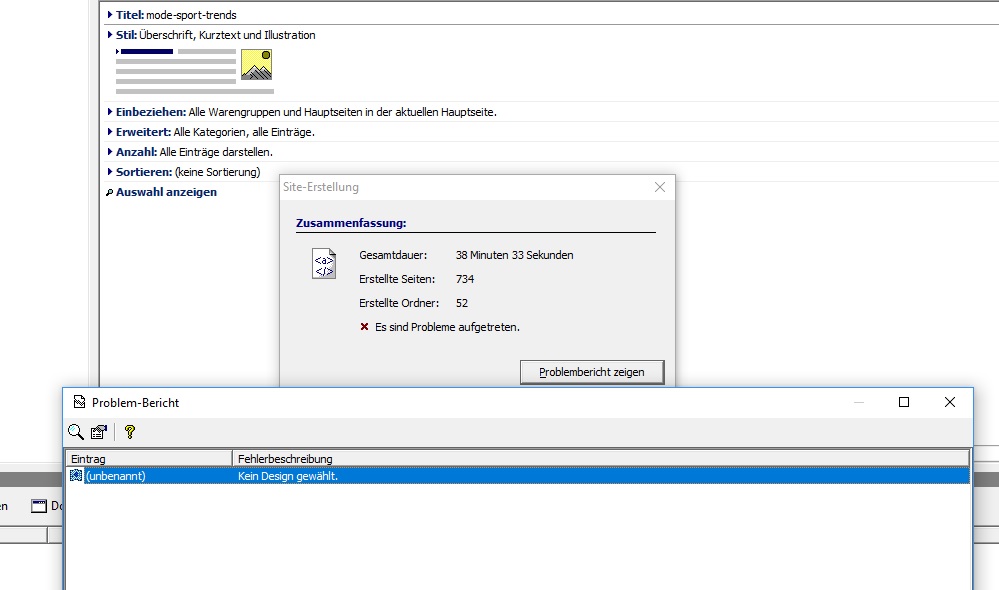Close the Site-Erstellung dialog
Screen dimensions: 999x590
[659, 187]
